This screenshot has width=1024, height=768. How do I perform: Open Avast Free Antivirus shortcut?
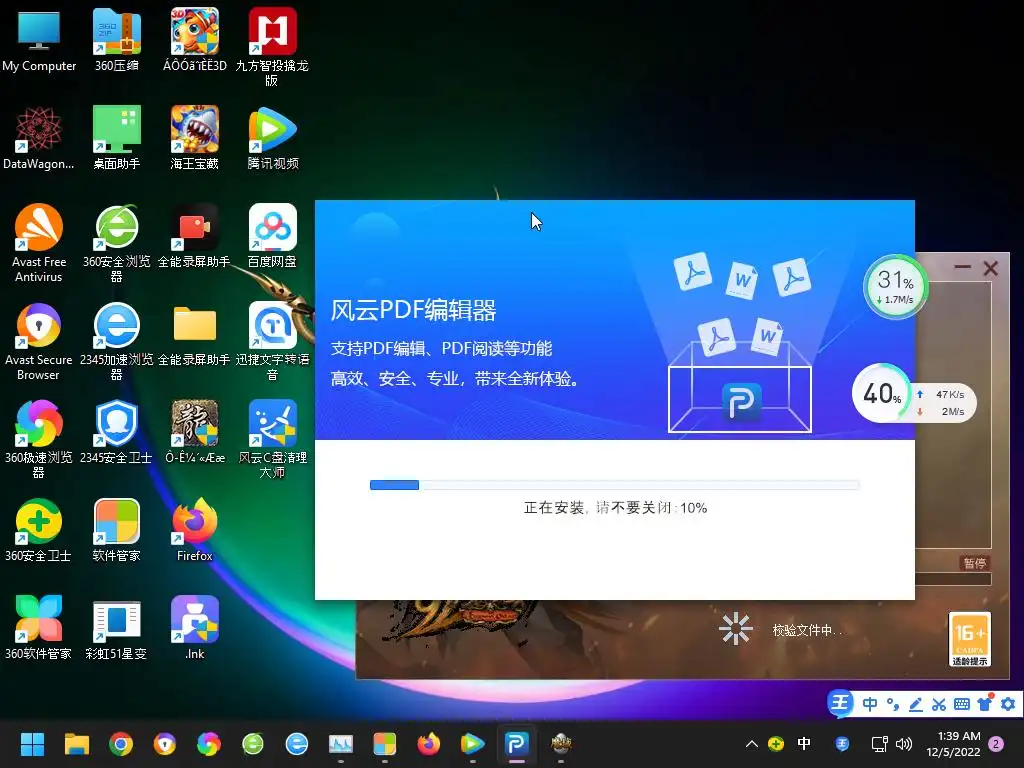pos(39,244)
